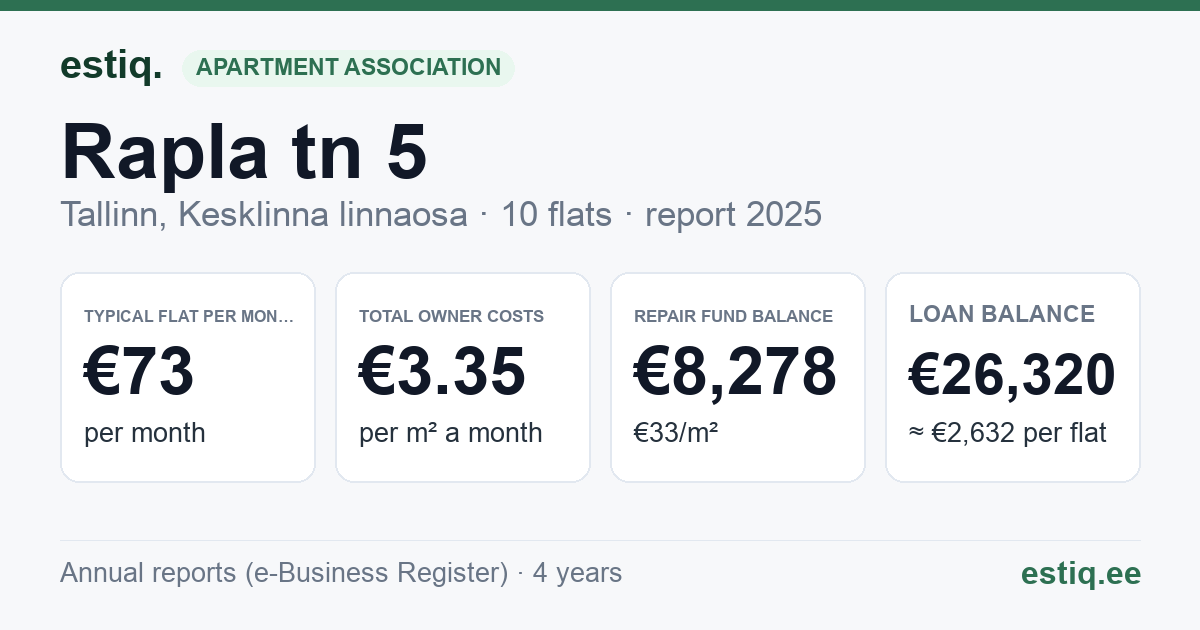Click the €3.35 value

[x=442, y=371]
